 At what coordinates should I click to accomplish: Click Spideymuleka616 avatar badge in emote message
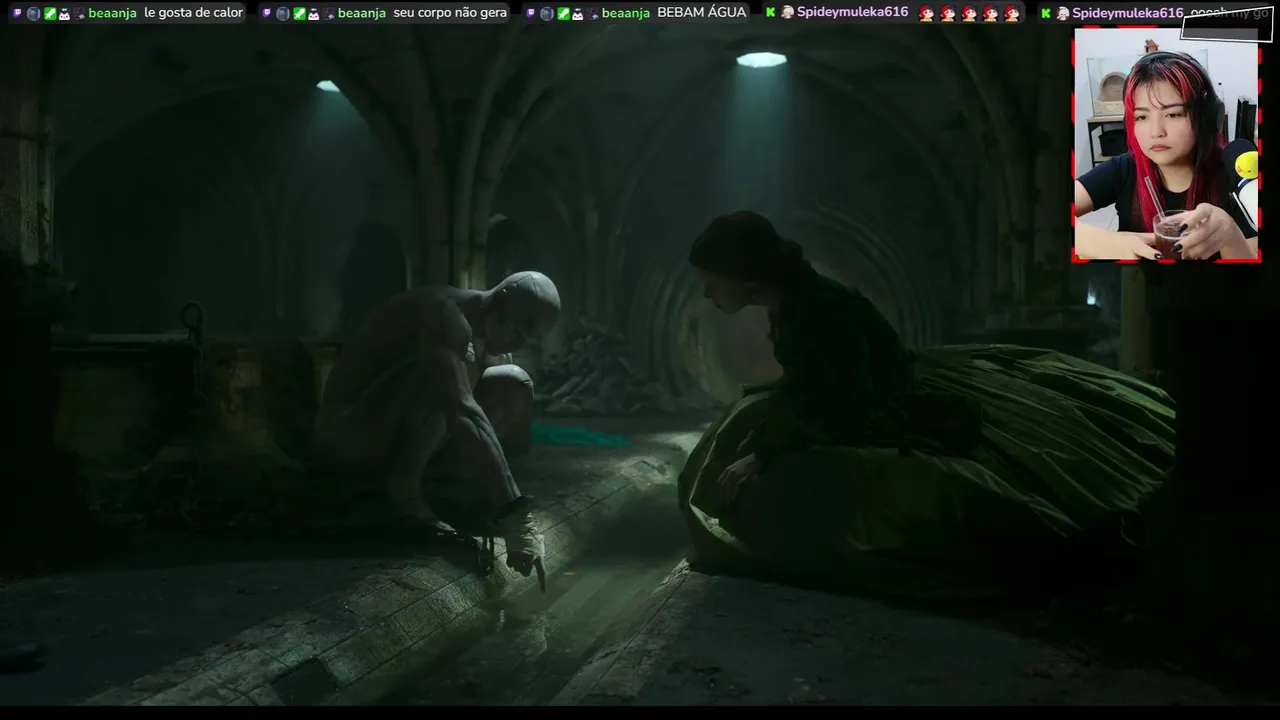787,12
